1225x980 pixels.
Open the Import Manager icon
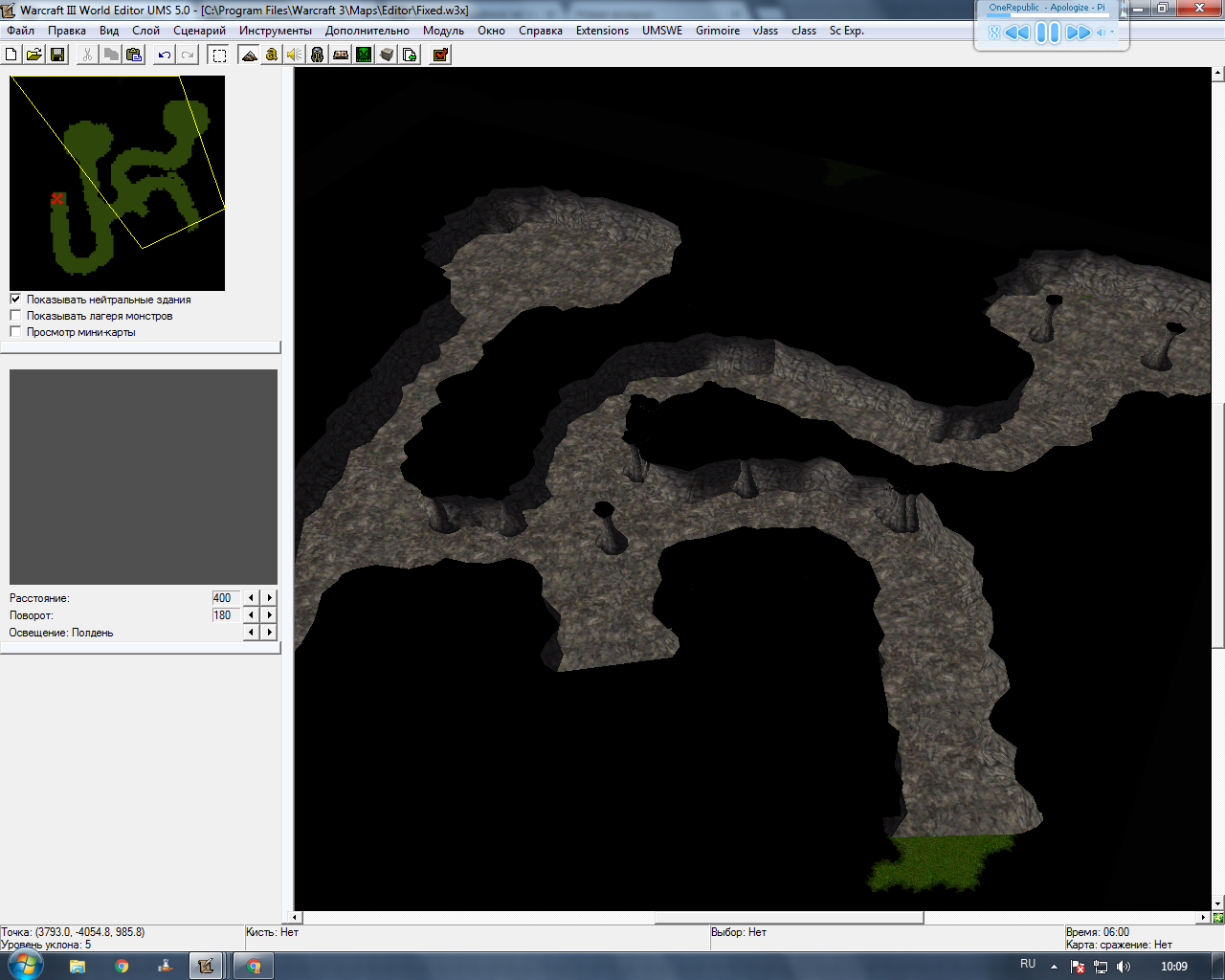pos(410,55)
